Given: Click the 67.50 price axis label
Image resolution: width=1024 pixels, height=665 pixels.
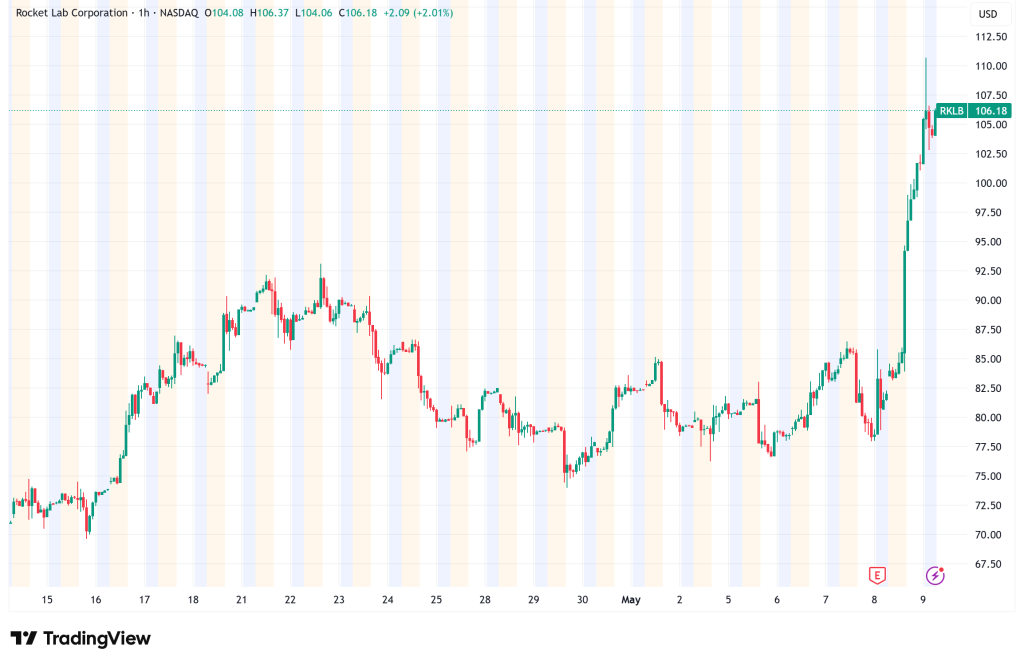Looking at the screenshot, I should (x=989, y=564).
